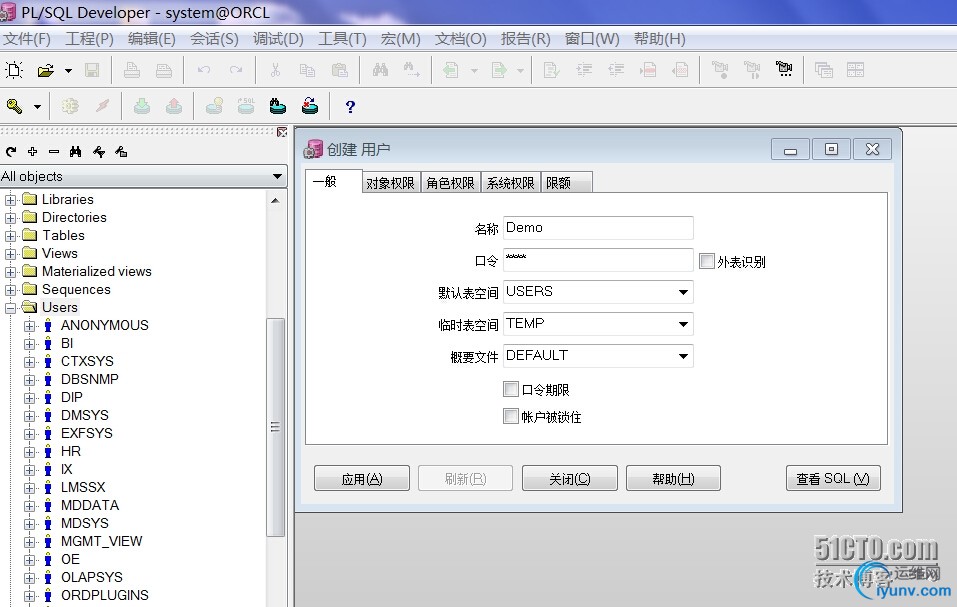Click the 刷新(R) button
The height and width of the screenshot is (607, 957).
pos(465,478)
